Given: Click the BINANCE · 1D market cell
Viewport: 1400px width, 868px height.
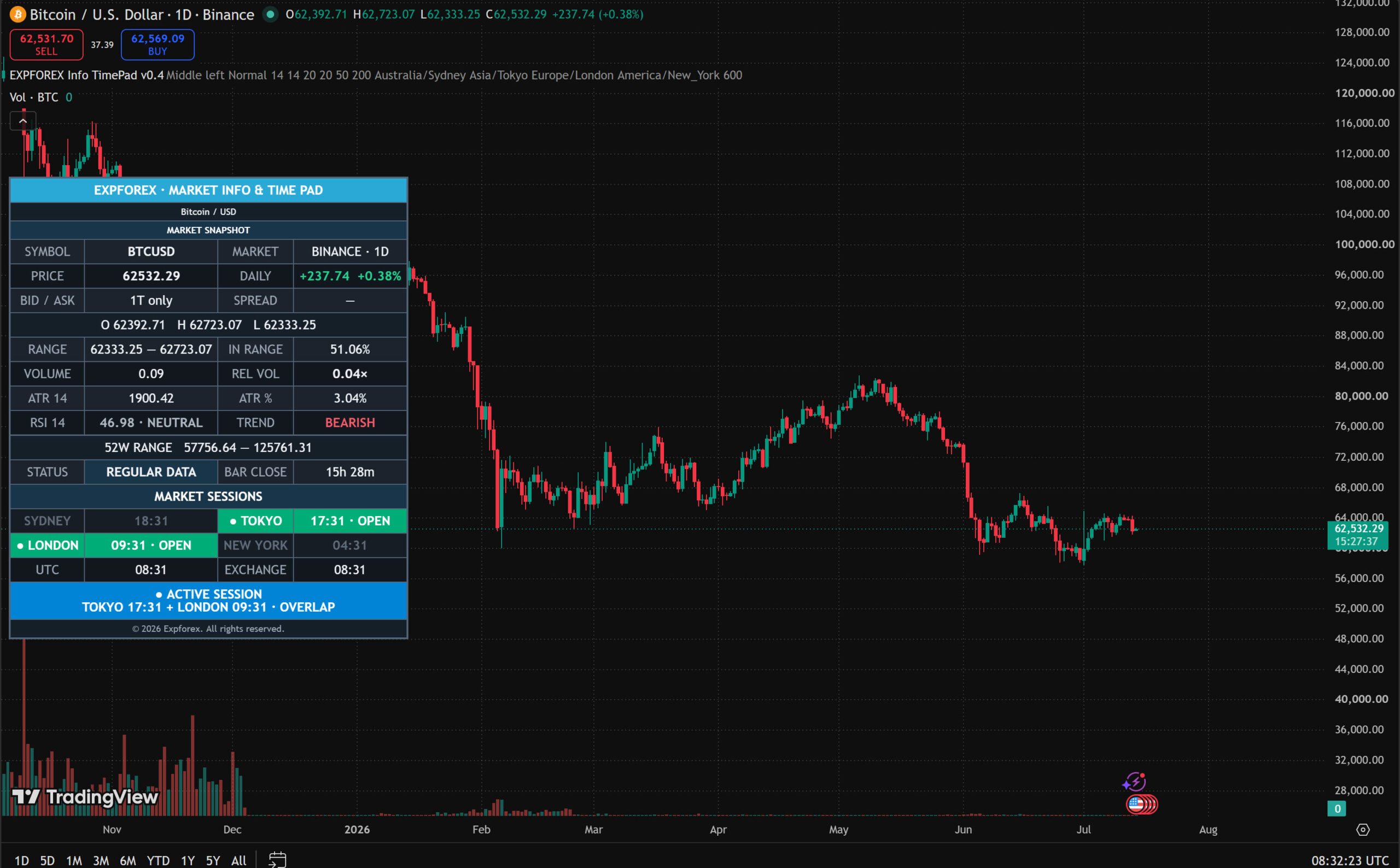Looking at the screenshot, I should tap(349, 251).
